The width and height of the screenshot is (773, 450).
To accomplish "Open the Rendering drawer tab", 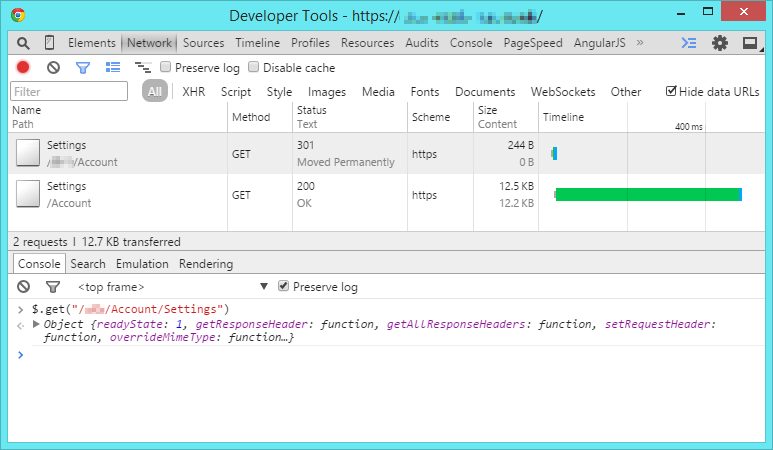I will pos(206,264).
